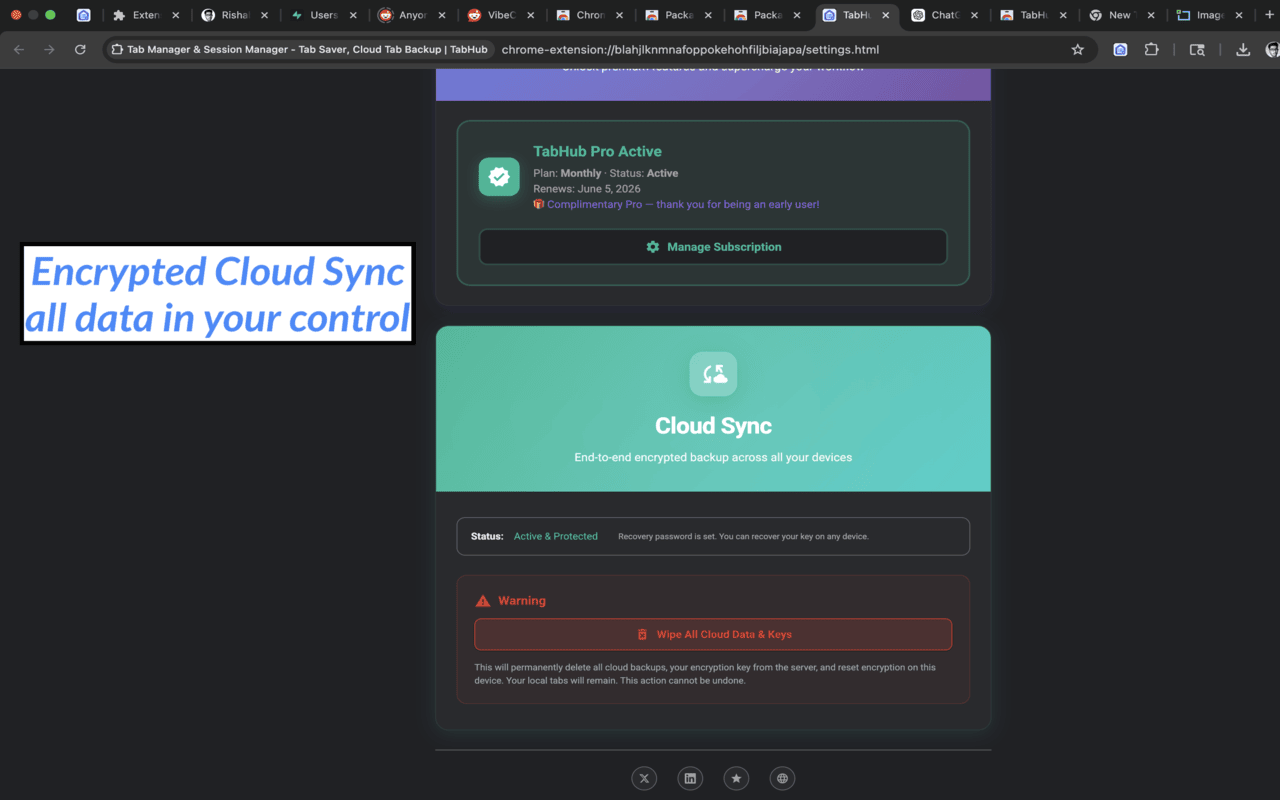Click the Manage Subscription button
Screen dimensions: 1280x800
(713, 247)
